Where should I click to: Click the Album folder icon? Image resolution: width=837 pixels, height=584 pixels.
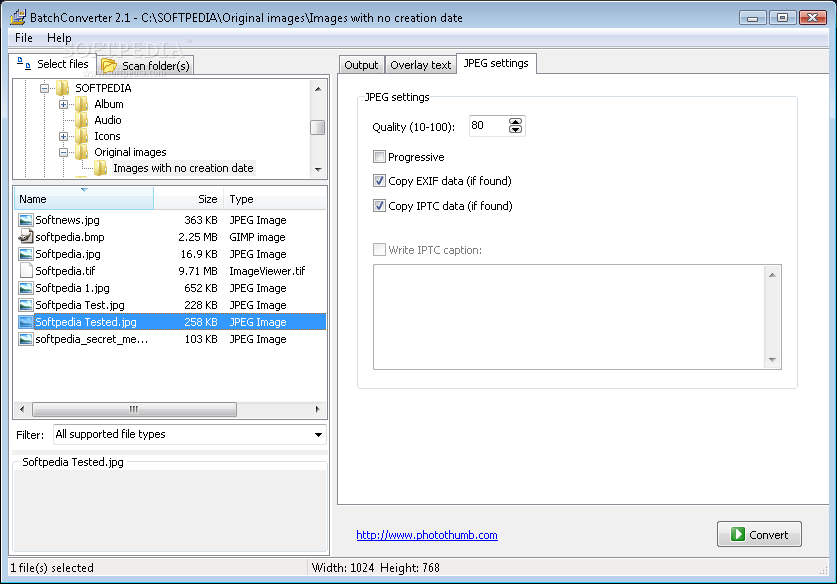coord(82,104)
